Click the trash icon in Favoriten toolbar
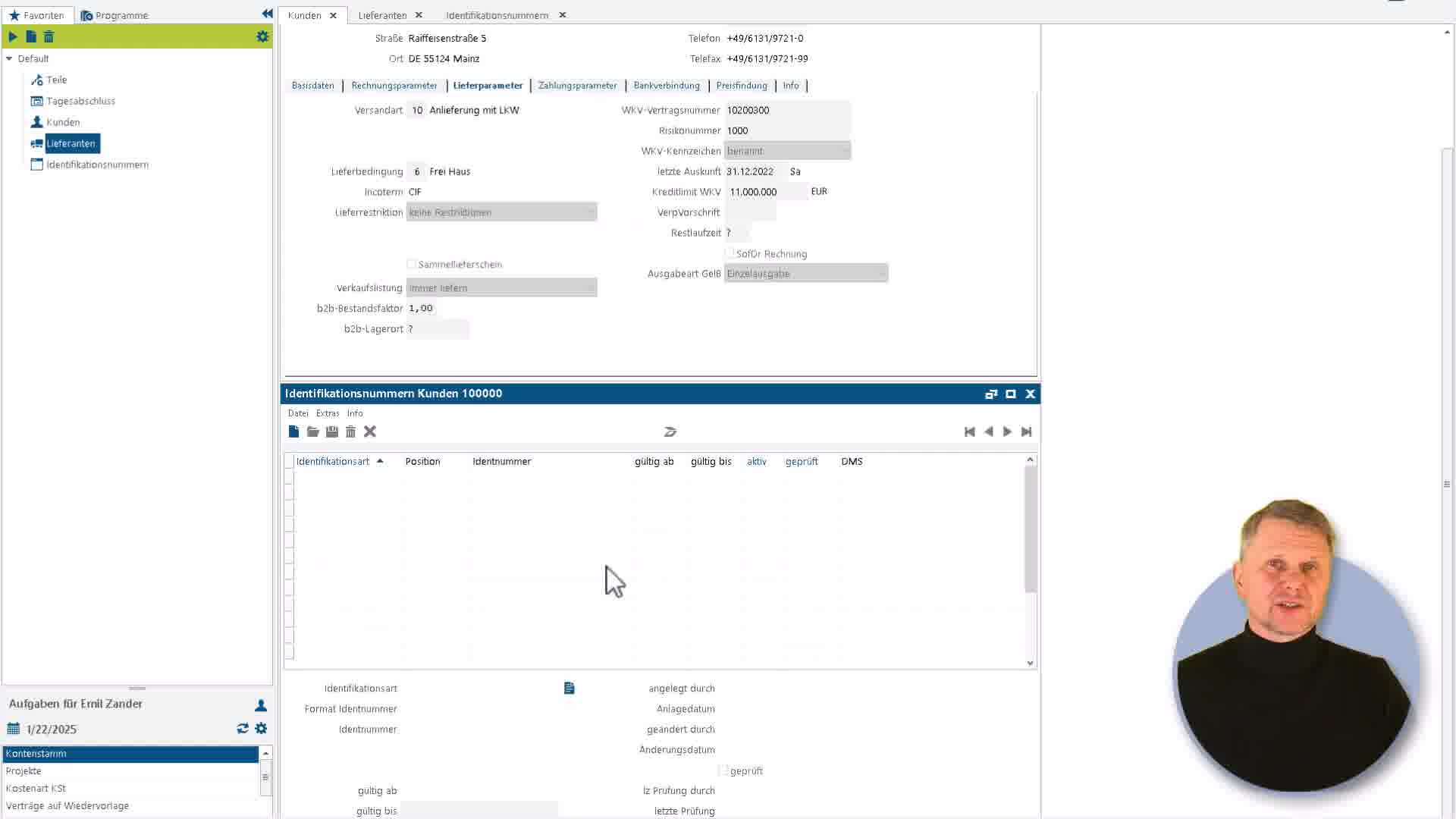The width and height of the screenshot is (1456, 819). pos(49,36)
